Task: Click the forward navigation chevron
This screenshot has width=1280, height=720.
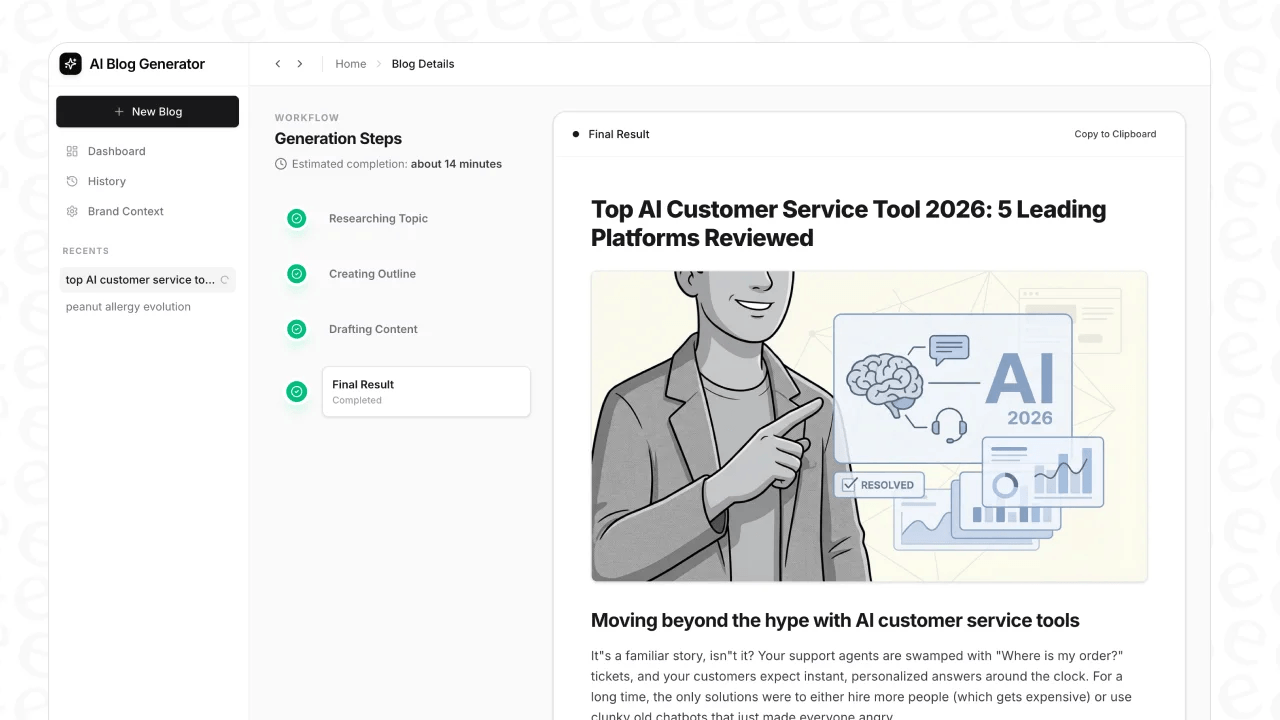Action: tap(299, 63)
